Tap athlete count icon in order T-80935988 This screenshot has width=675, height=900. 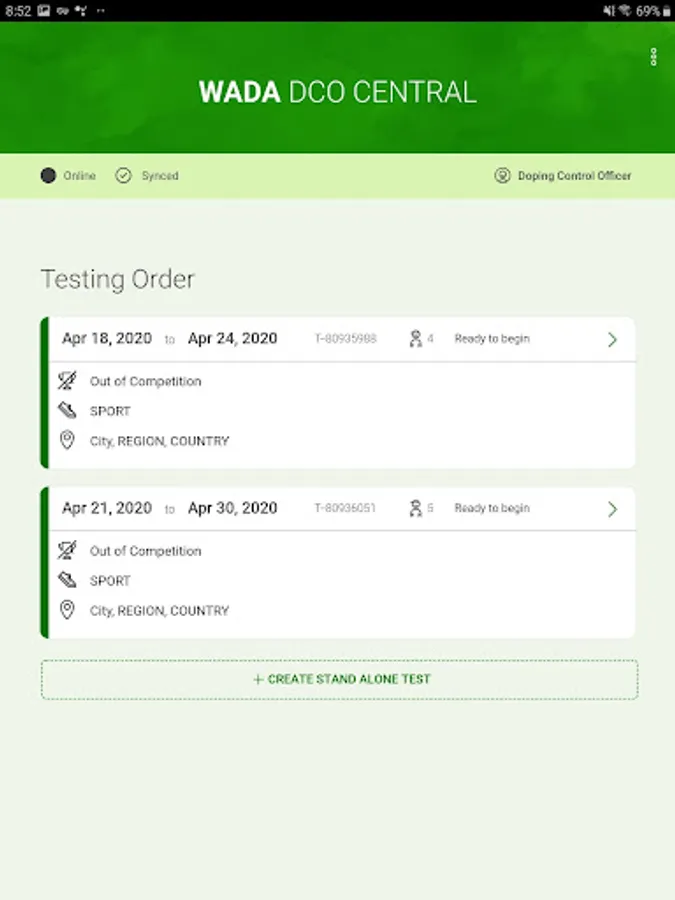click(416, 339)
